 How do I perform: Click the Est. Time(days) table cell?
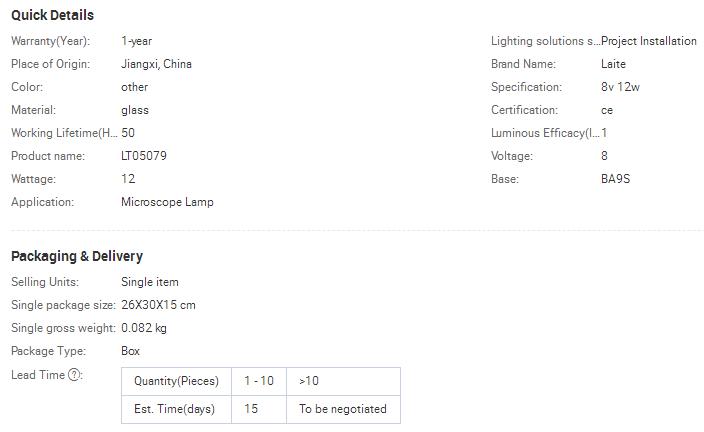174,409
